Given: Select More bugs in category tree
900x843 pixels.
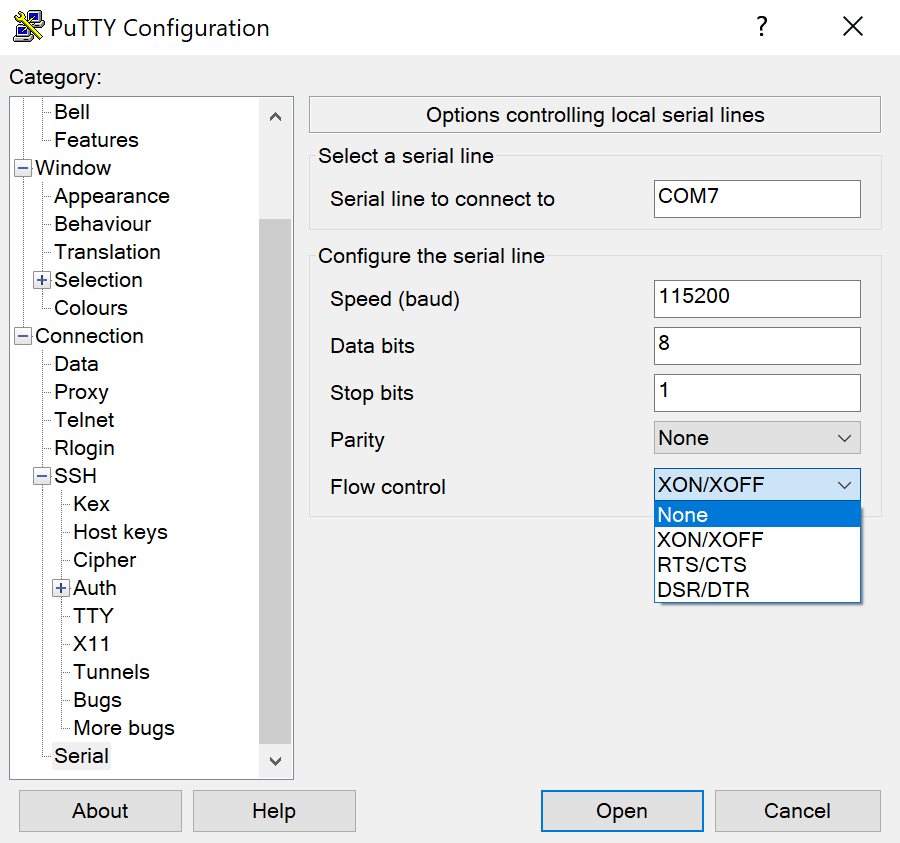Looking at the screenshot, I should pos(124,728).
